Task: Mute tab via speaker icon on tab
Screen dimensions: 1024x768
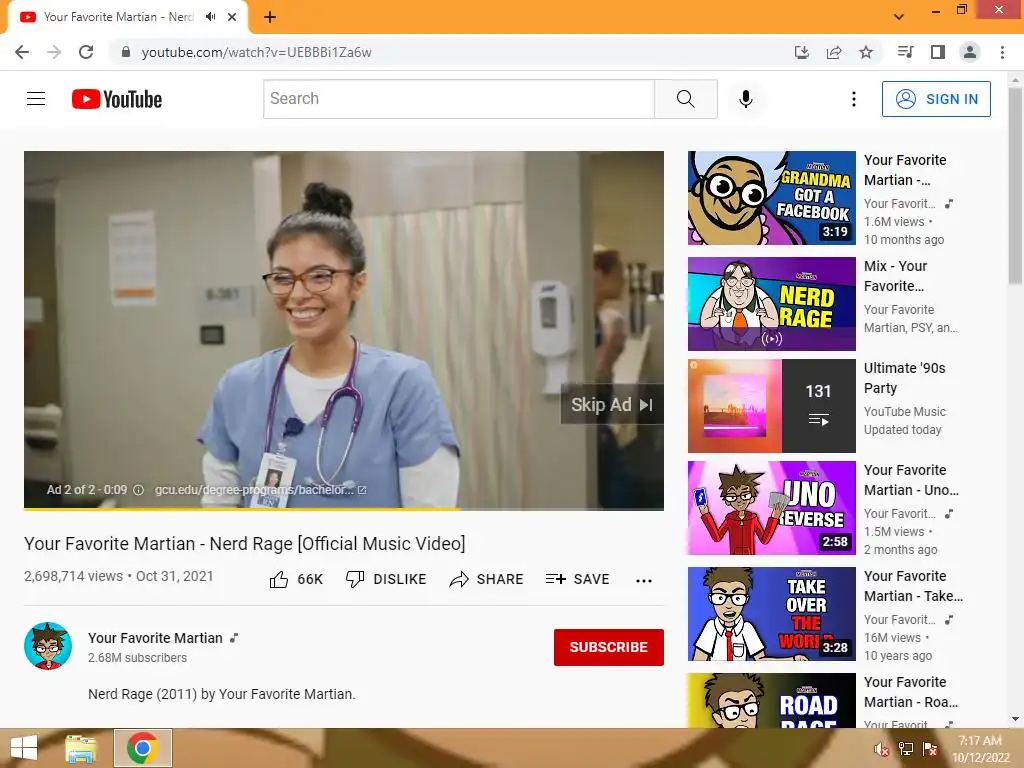Action: (x=210, y=17)
